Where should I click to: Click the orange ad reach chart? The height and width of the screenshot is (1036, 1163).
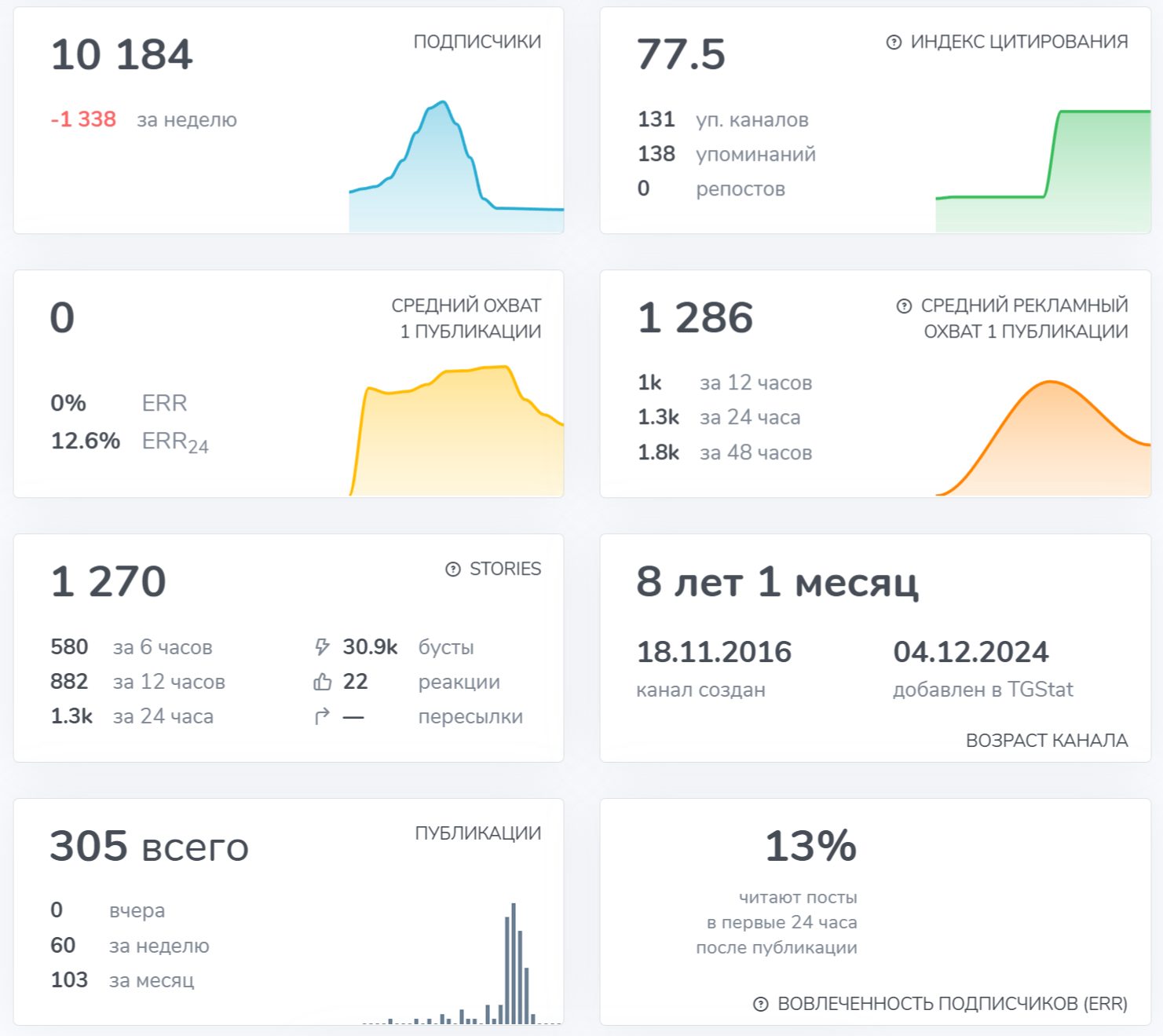(x=1043, y=438)
